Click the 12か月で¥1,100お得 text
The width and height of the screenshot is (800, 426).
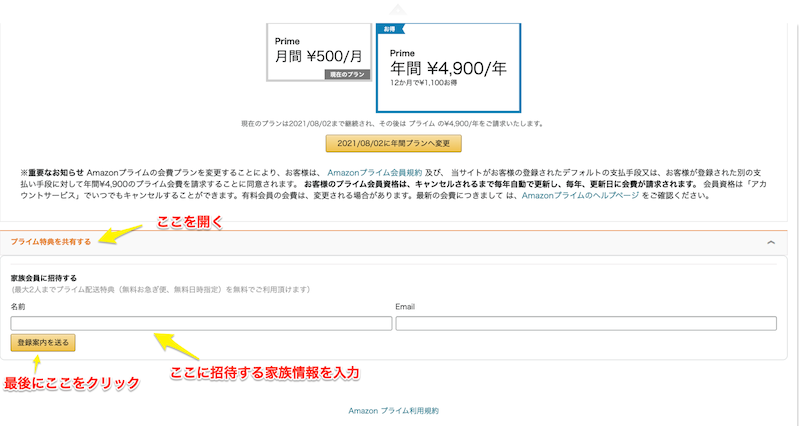point(423,83)
